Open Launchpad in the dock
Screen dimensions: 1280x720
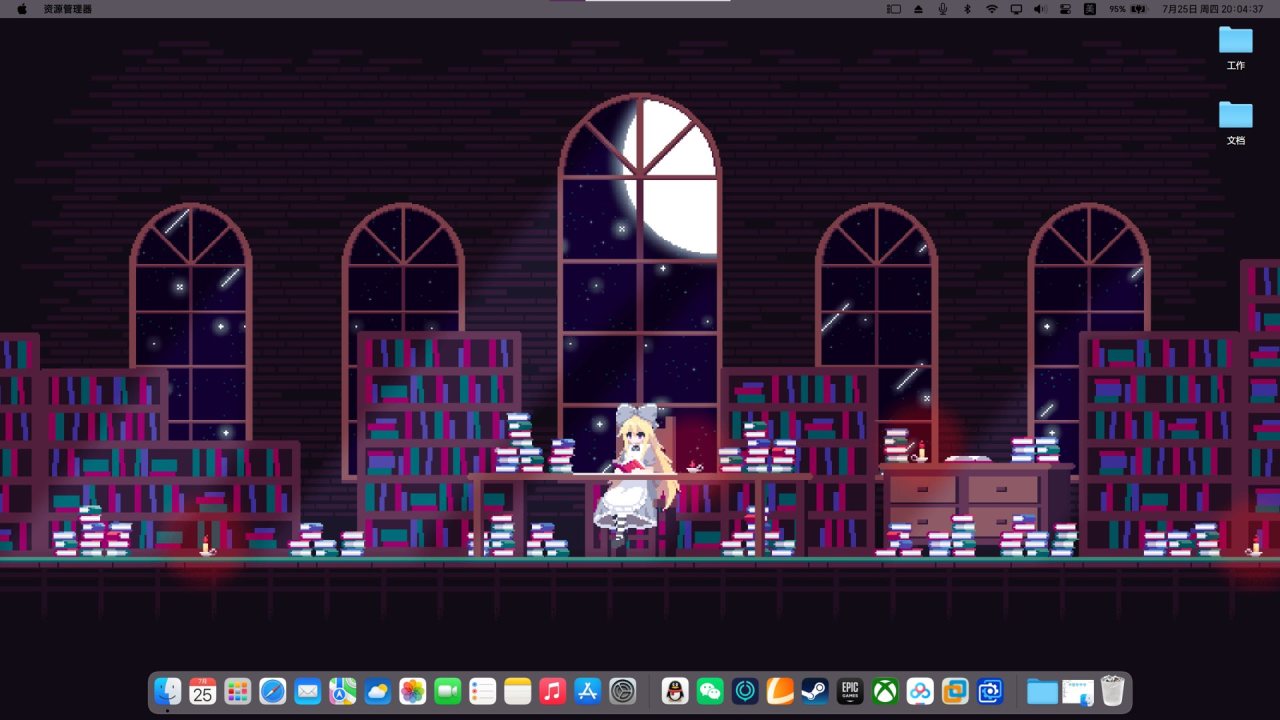tap(238, 691)
